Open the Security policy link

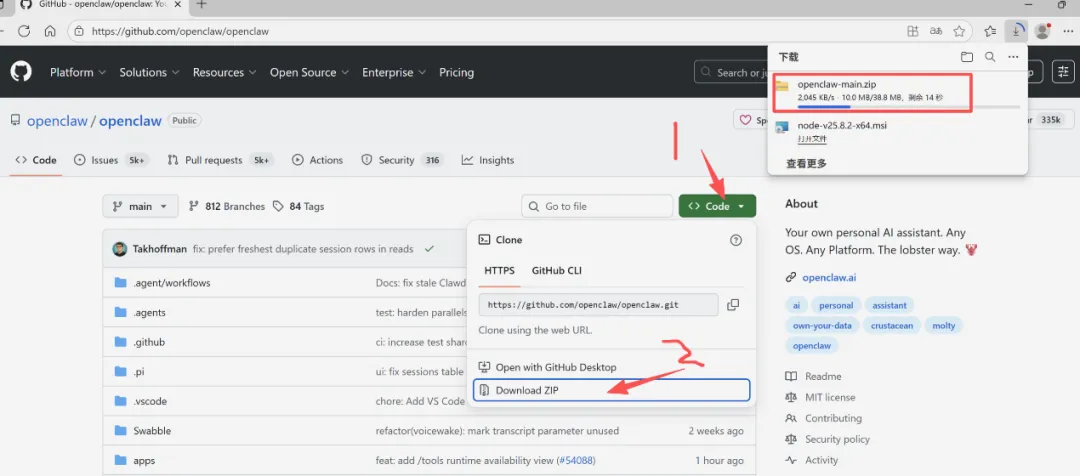coord(837,439)
